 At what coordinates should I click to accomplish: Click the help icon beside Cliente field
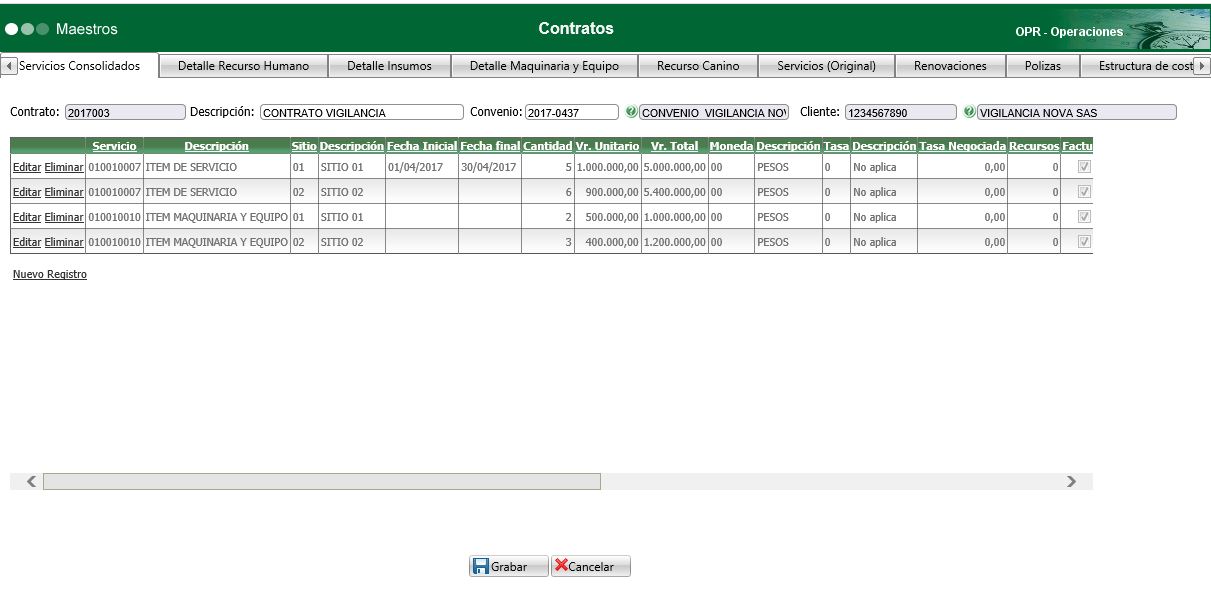click(969, 112)
